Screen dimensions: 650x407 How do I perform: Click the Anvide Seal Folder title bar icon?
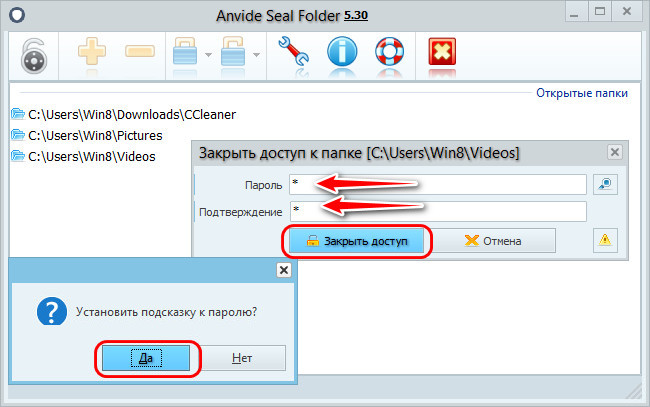pyautogui.click(x=17, y=16)
